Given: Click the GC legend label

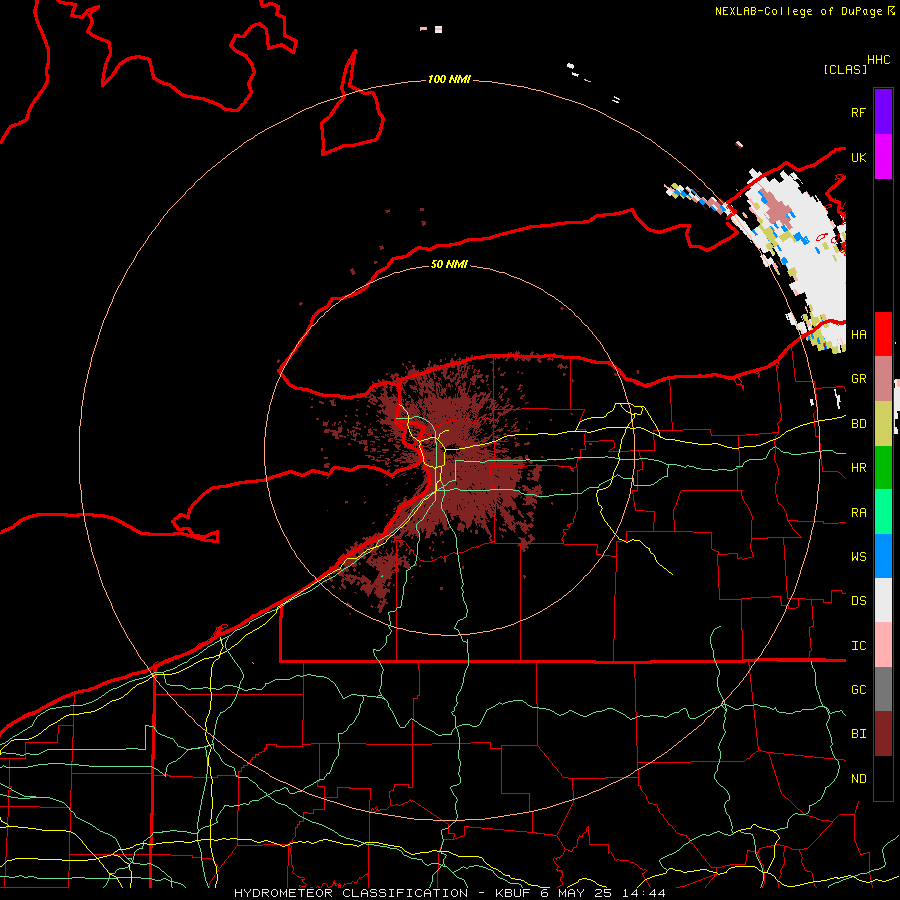Looking at the screenshot, I should tap(858, 690).
